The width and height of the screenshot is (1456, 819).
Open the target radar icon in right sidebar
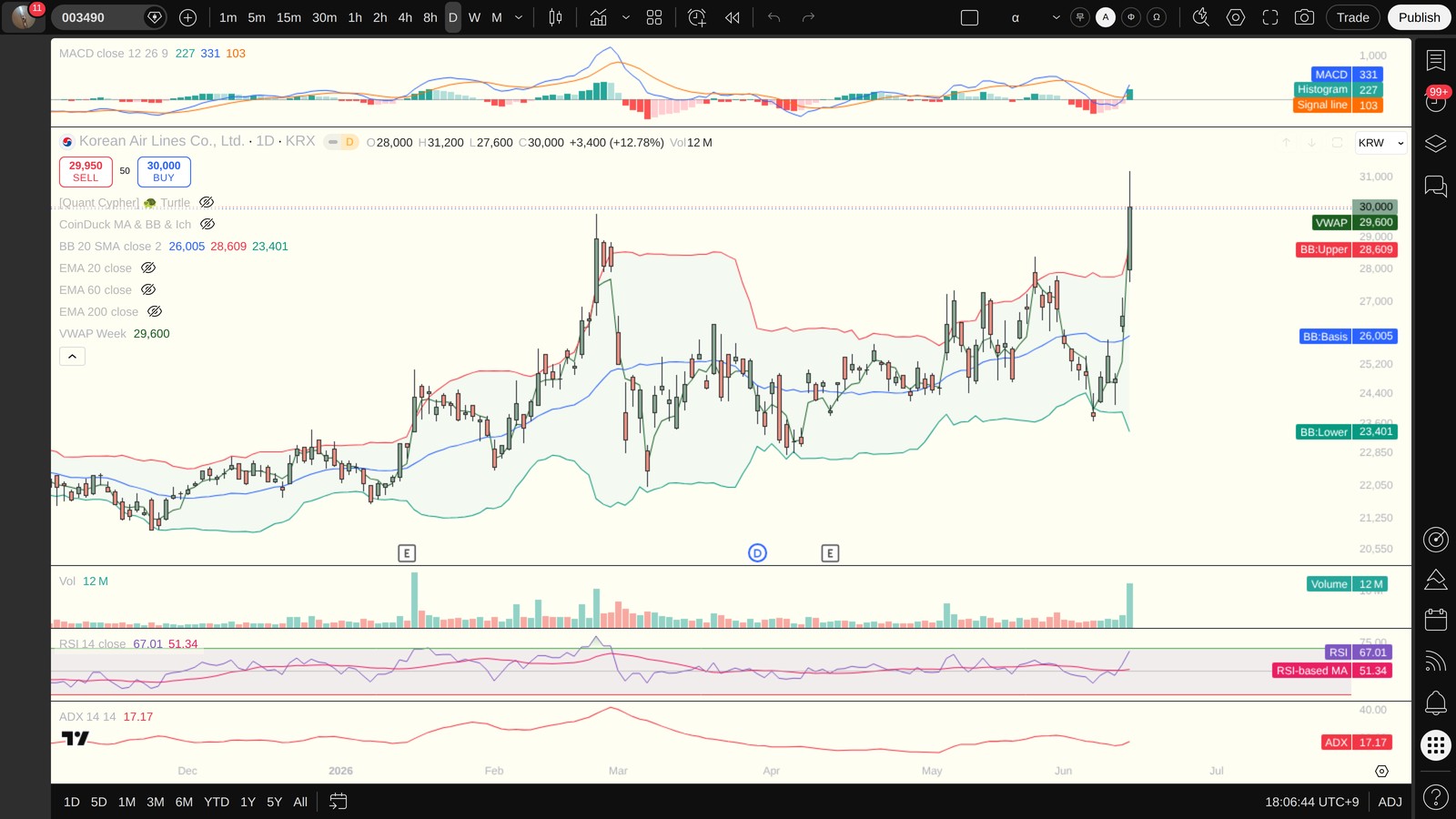coord(1436,540)
